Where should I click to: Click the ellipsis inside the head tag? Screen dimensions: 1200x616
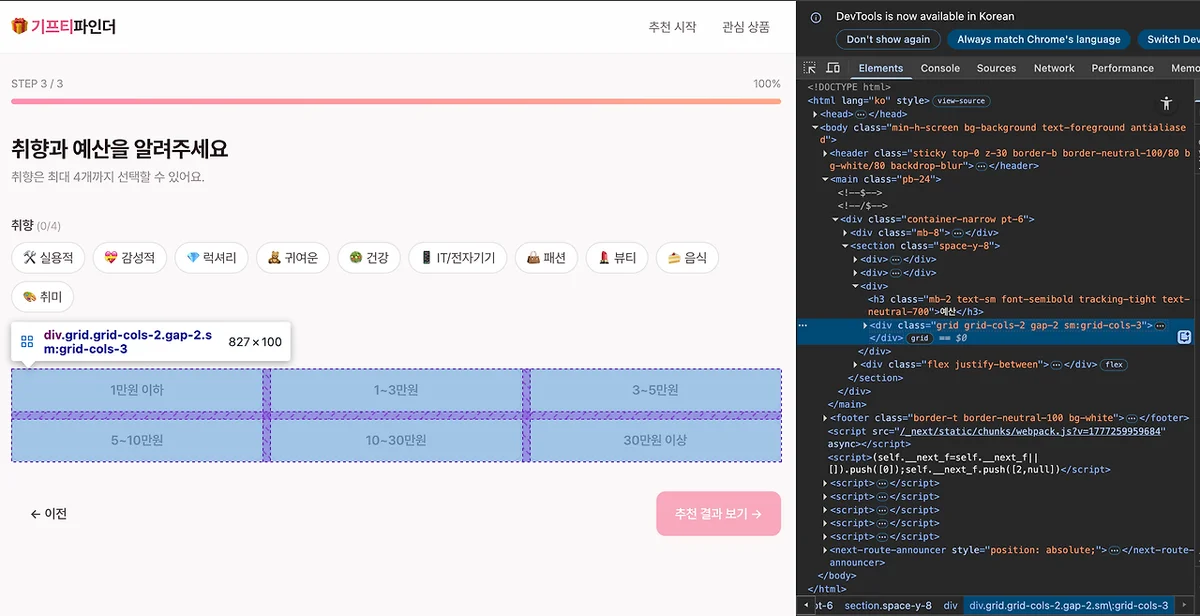pos(860,114)
